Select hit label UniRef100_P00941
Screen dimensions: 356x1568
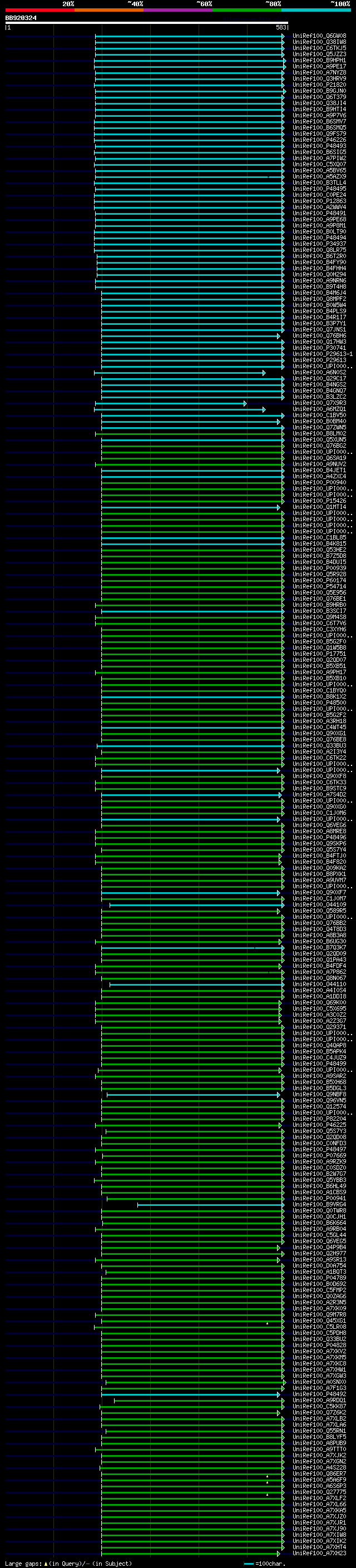(319, 1199)
